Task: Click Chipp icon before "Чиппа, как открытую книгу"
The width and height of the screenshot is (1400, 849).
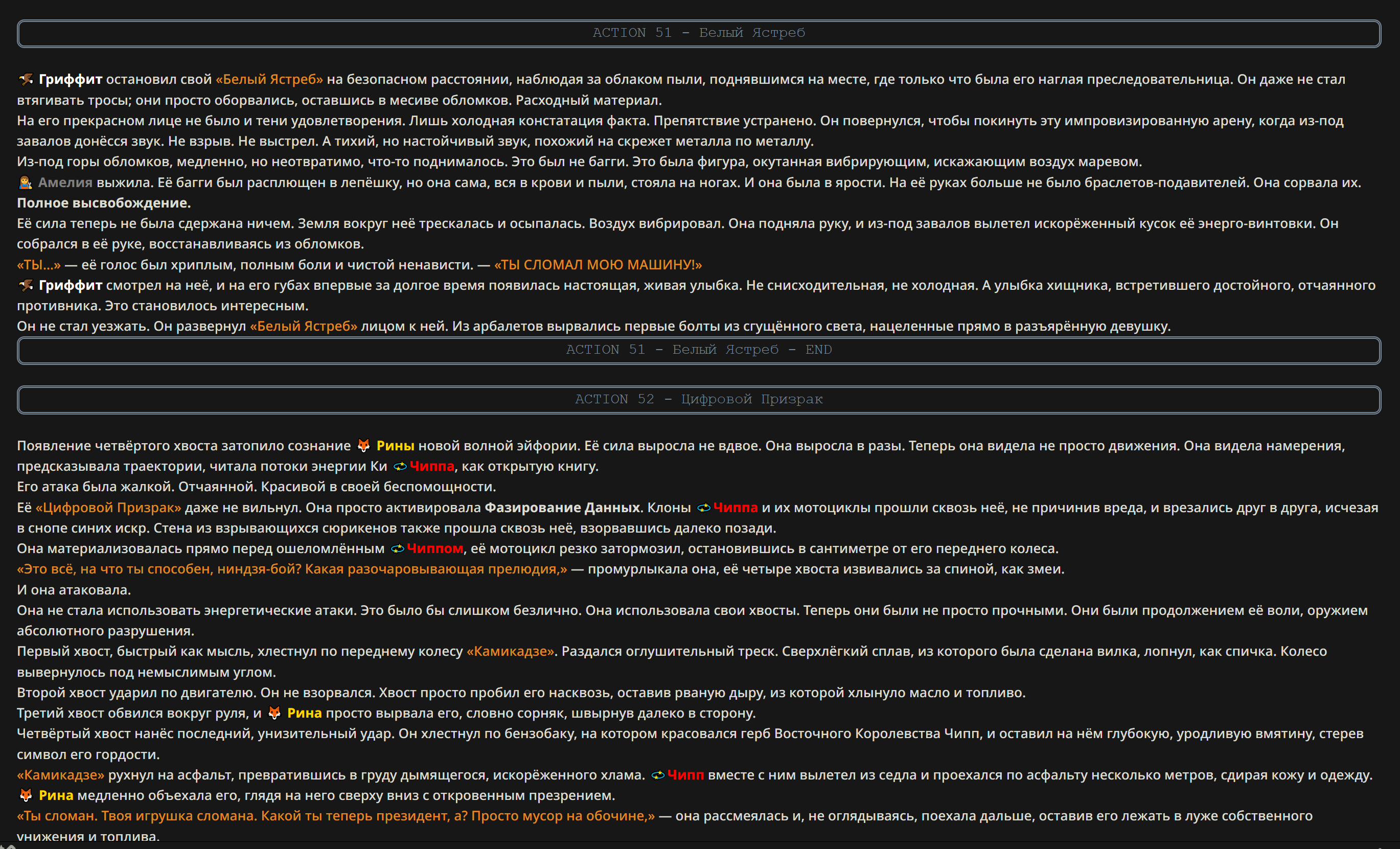Action: [x=400, y=467]
